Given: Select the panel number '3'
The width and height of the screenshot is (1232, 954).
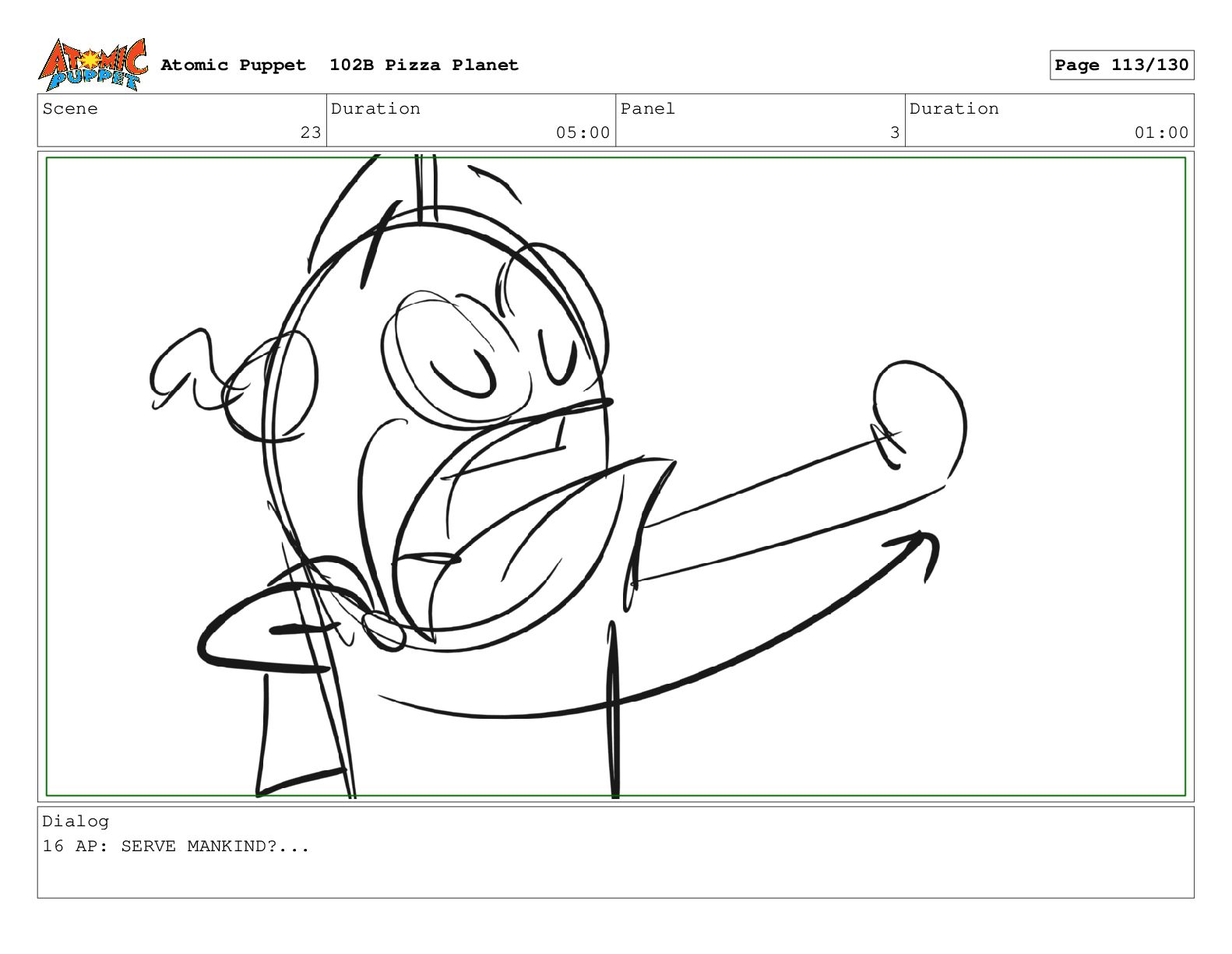Looking at the screenshot, I should (895, 132).
